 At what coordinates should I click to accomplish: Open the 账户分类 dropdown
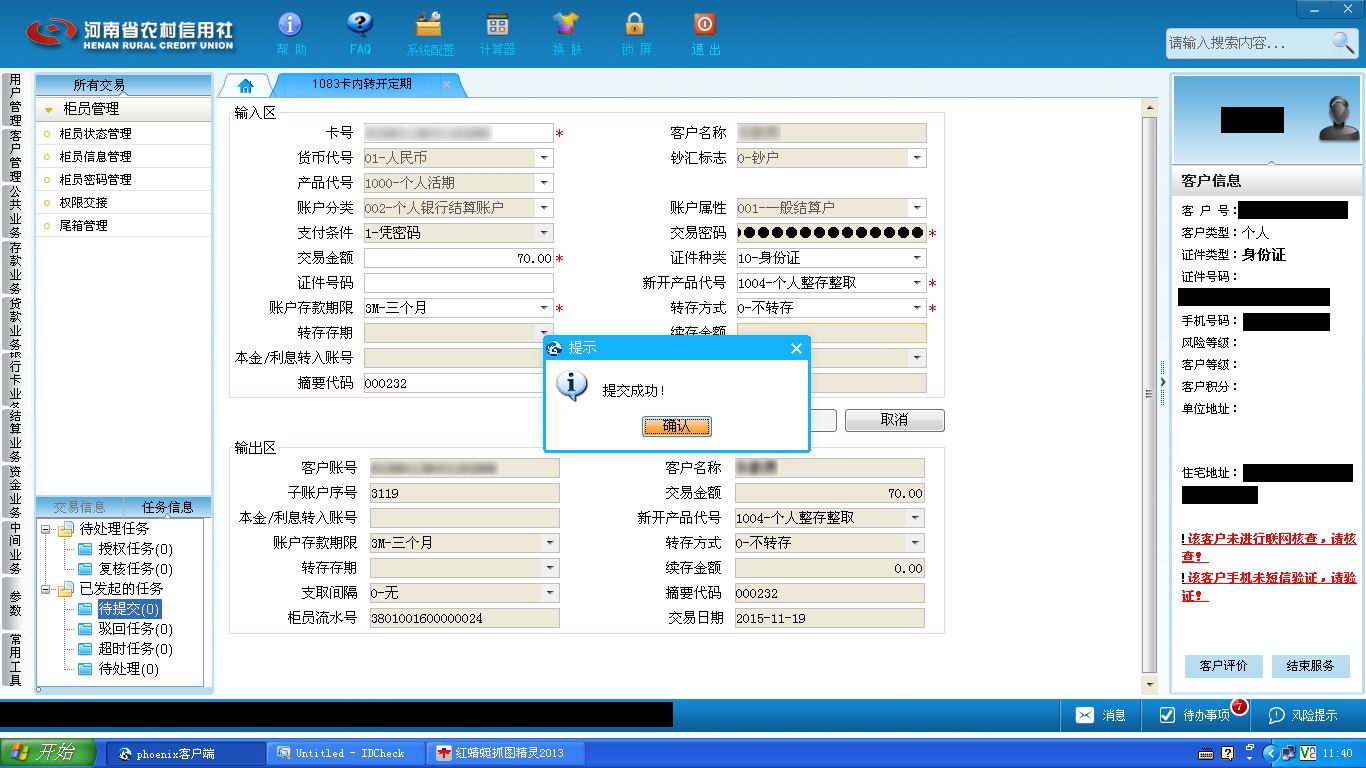point(544,208)
